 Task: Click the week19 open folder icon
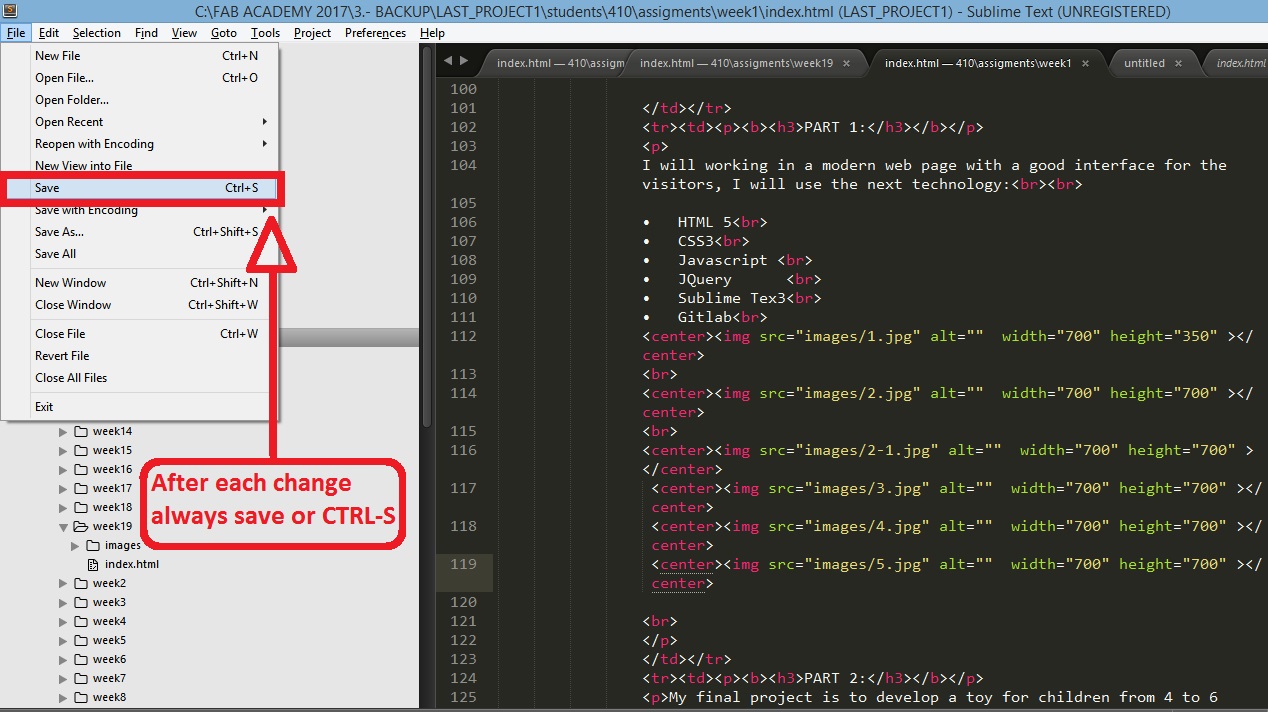point(81,527)
